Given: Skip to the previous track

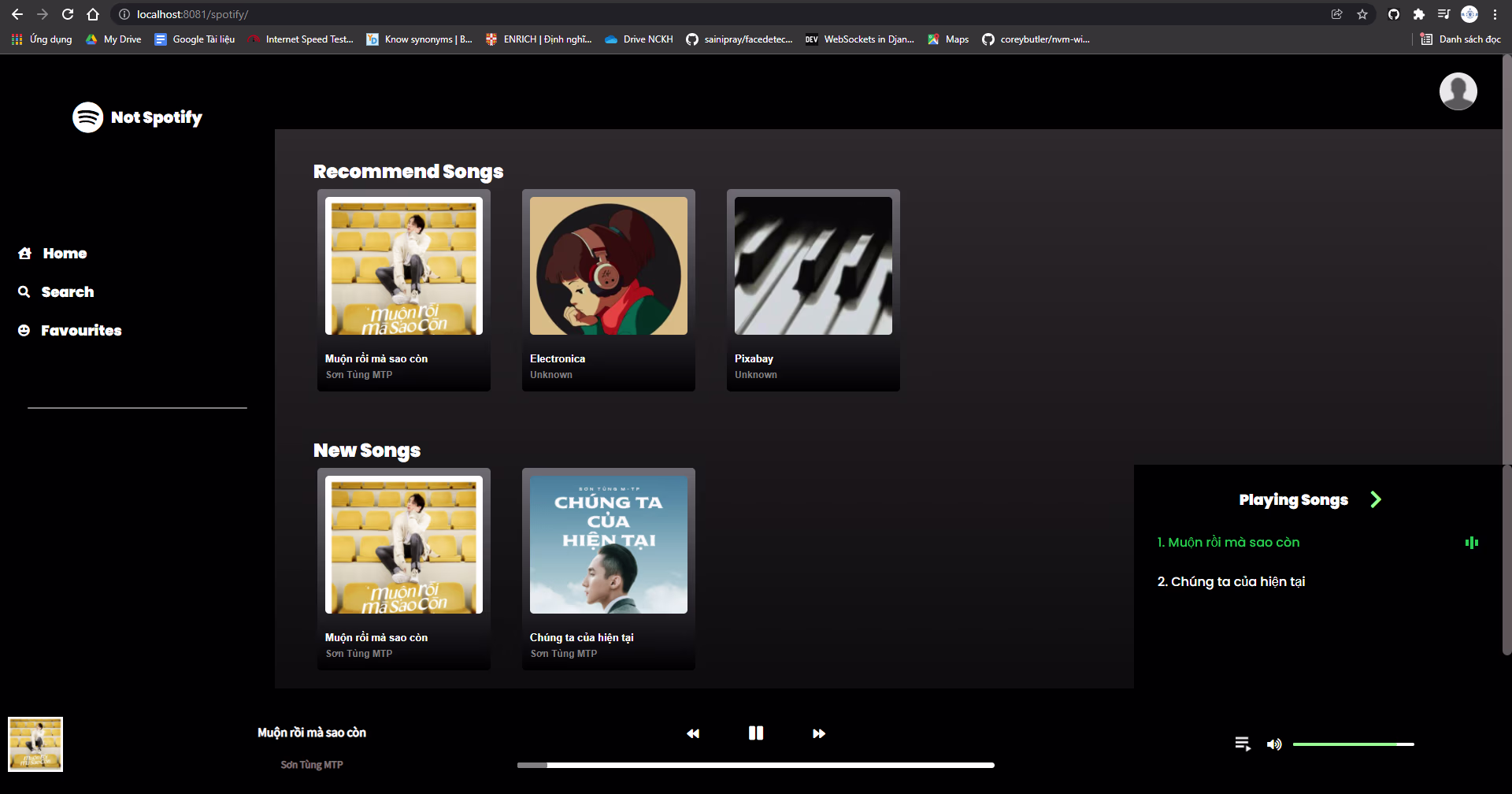Looking at the screenshot, I should pyautogui.click(x=693, y=733).
